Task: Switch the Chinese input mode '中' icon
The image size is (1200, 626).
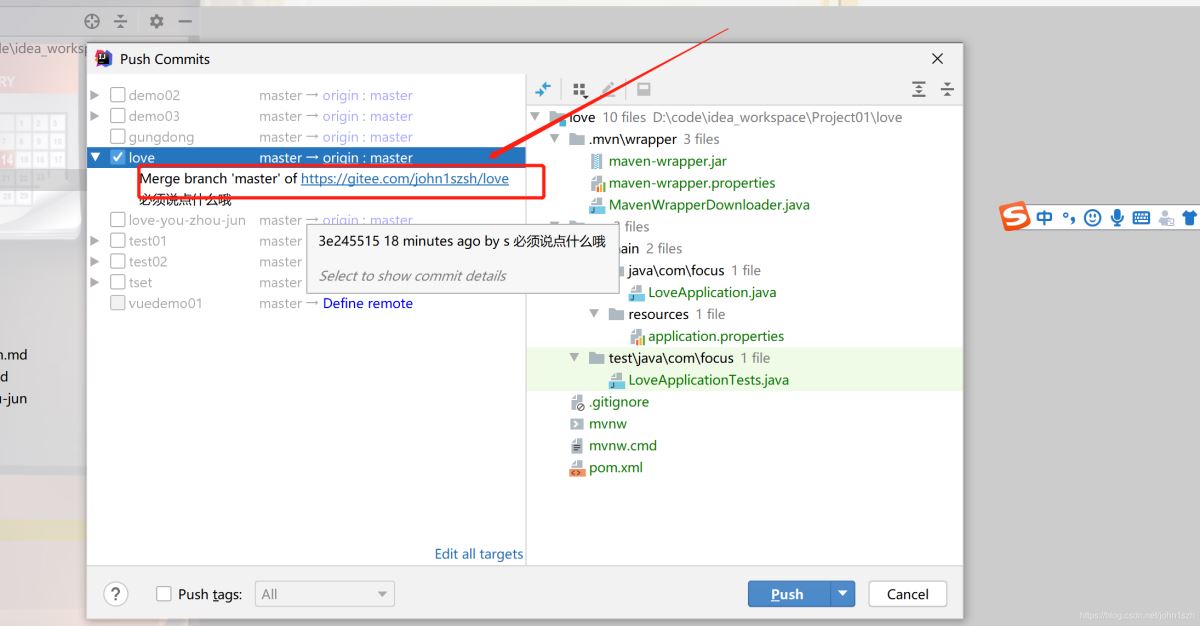Action: coord(1044,217)
